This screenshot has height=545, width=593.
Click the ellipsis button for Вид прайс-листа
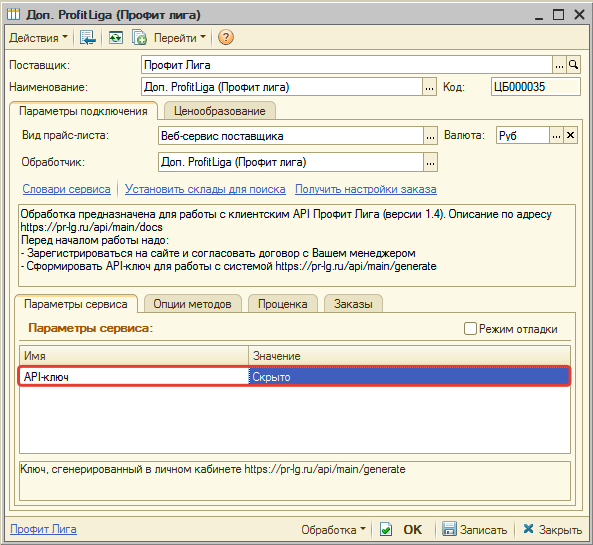tap(430, 136)
